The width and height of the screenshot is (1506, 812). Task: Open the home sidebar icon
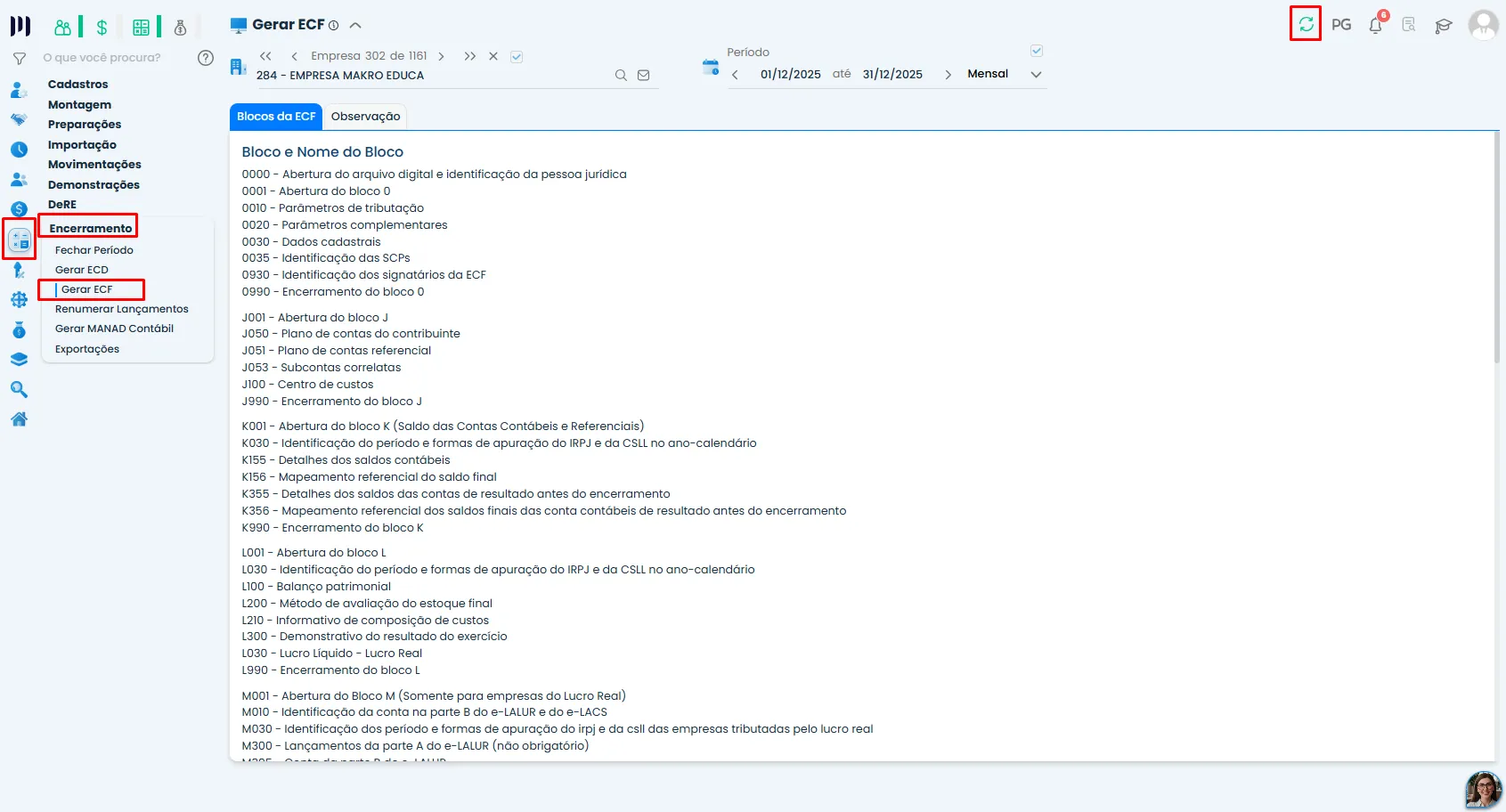pyautogui.click(x=19, y=419)
